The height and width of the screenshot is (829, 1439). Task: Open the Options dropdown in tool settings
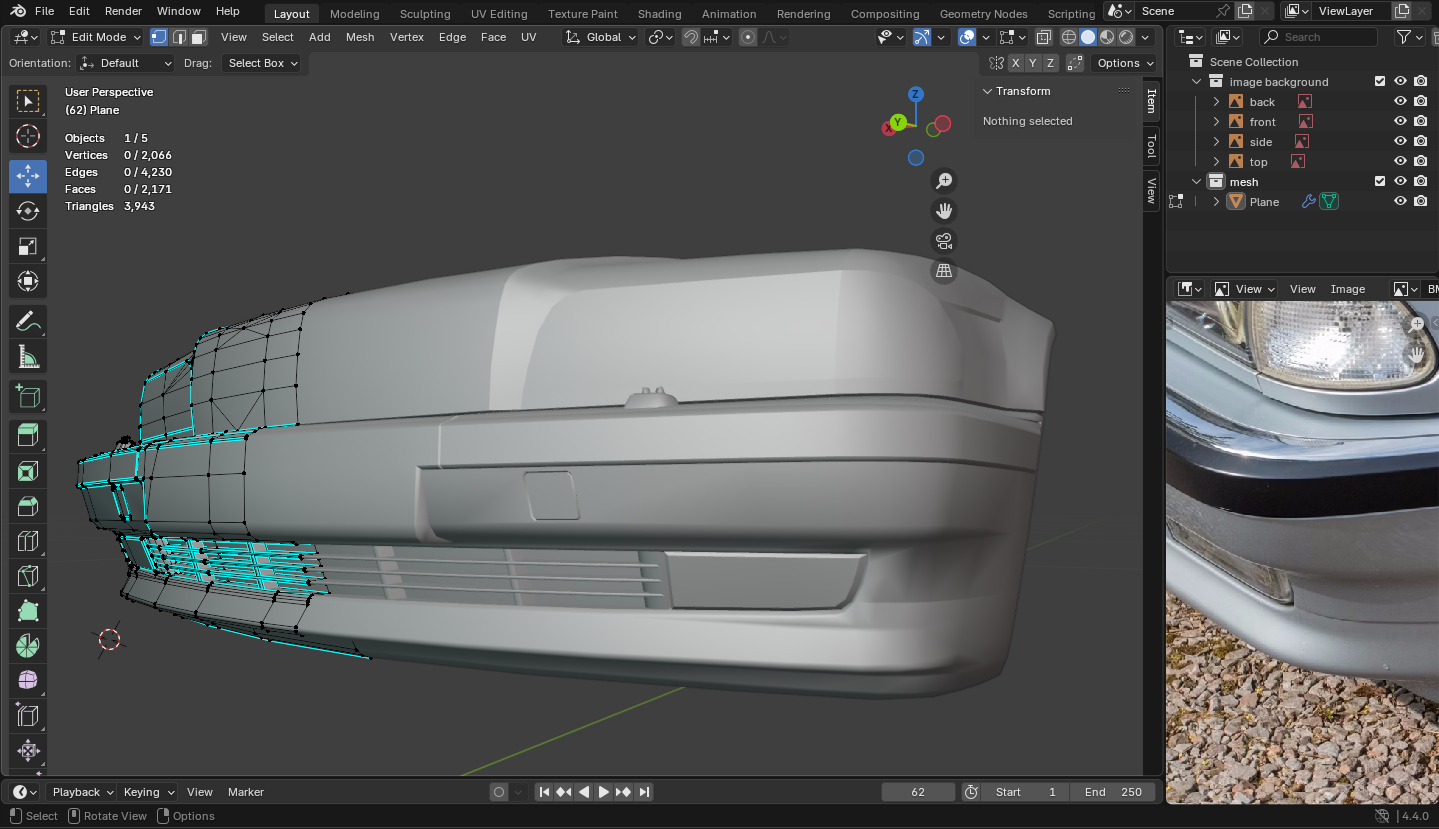coord(1124,63)
